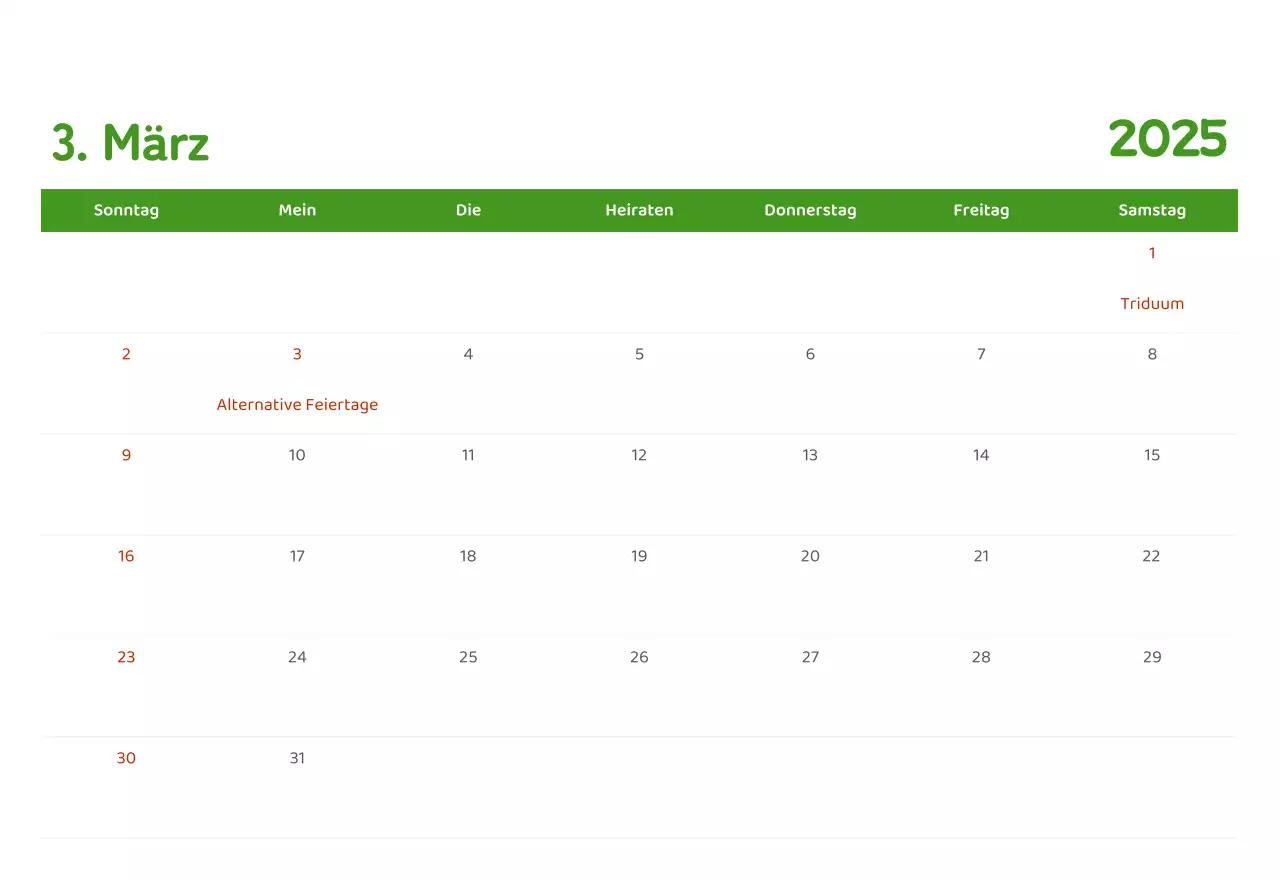Click the Freitag column header
1280x880 pixels.
click(x=981, y=210)
